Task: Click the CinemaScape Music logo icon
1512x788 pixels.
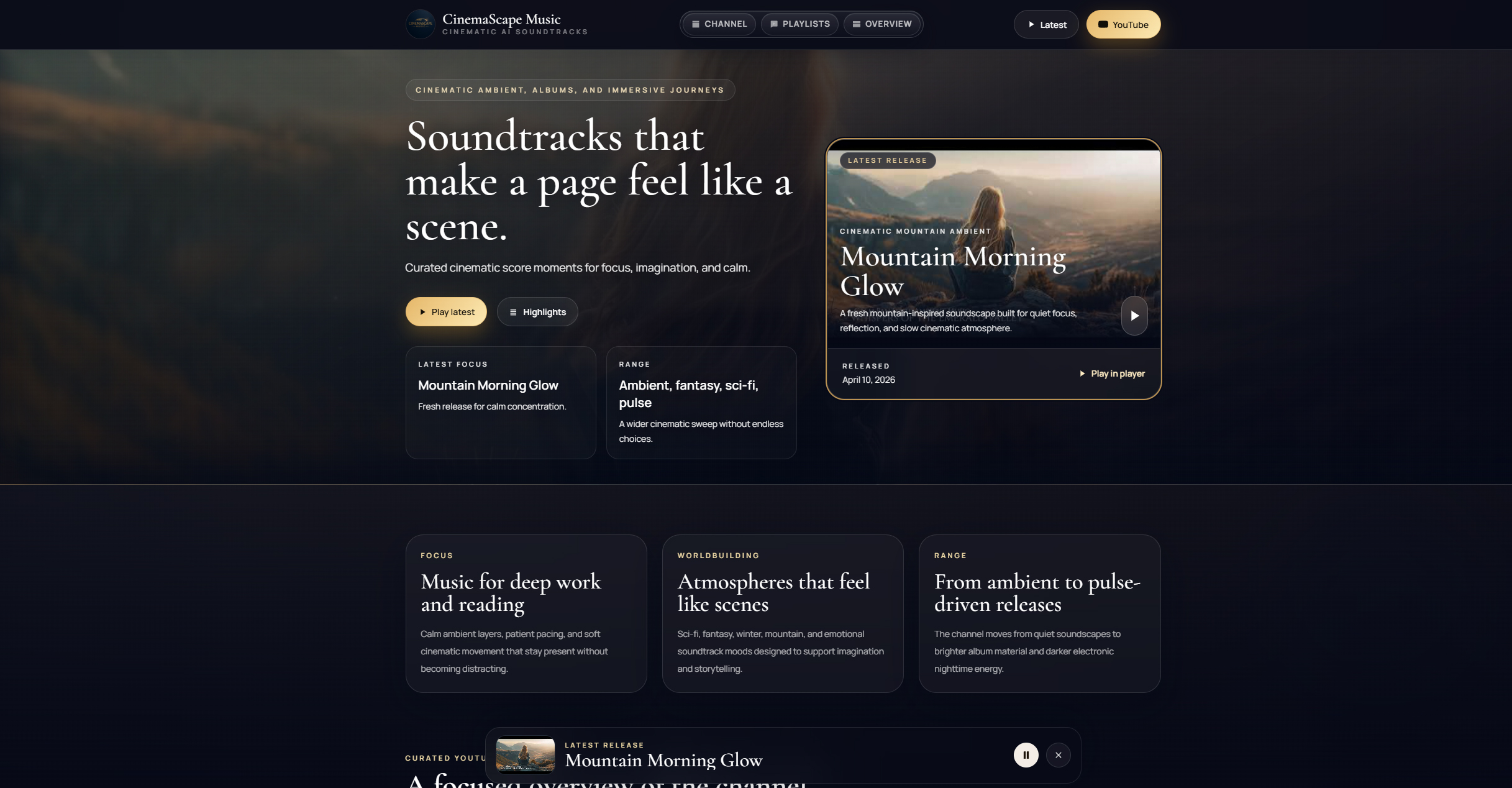Action: [422, 24]
